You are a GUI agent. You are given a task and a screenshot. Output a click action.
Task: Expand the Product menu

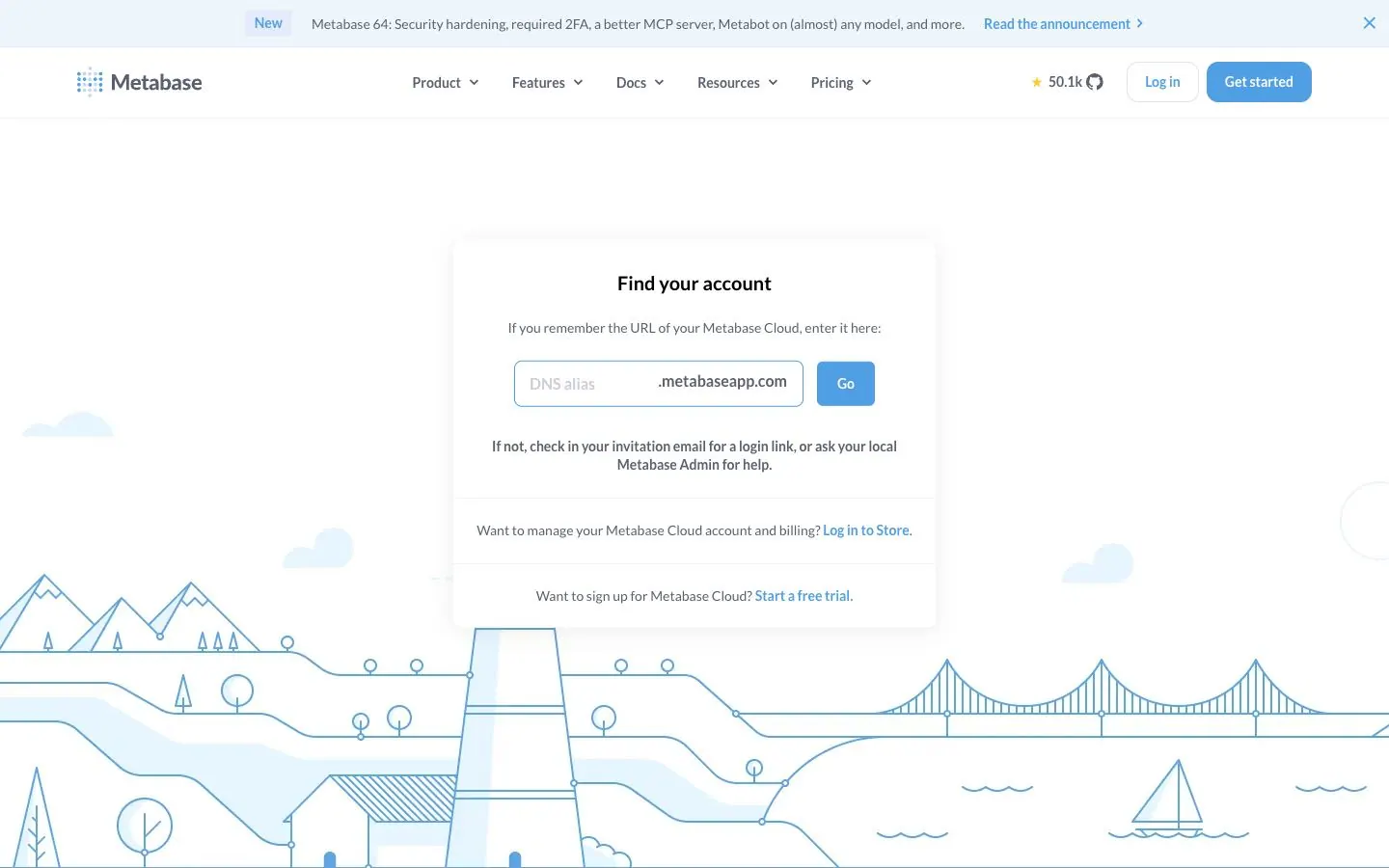point(446,82)
